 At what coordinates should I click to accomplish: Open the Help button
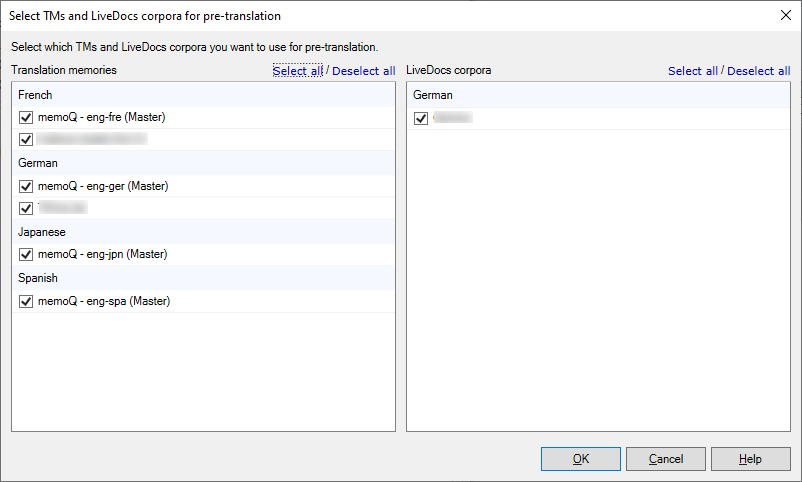[x=750, y=459]
